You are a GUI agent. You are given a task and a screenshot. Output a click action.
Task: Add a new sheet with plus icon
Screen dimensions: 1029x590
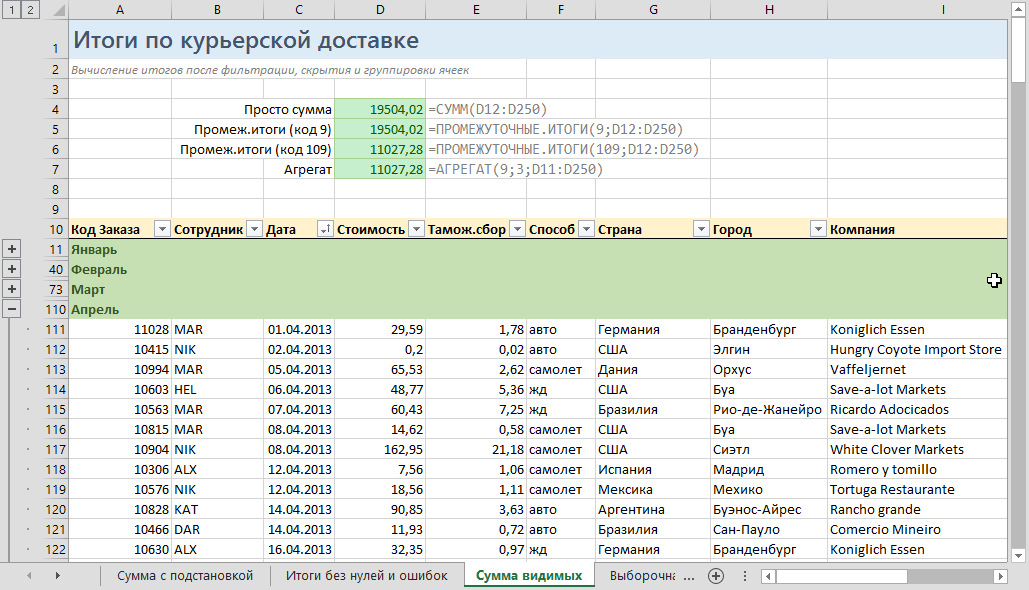[x=716, y=576]
